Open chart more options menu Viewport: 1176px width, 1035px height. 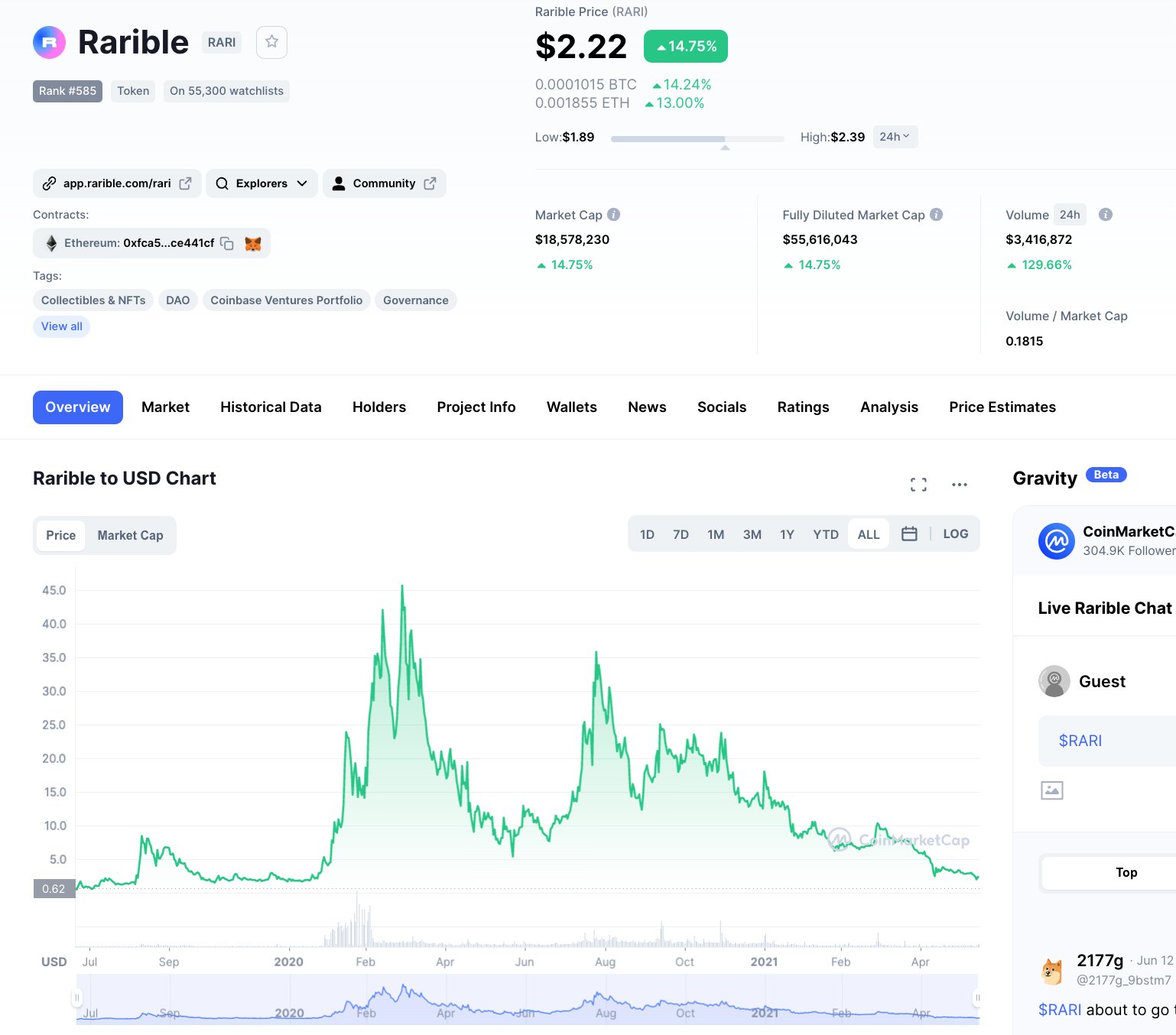coord(960,485)
